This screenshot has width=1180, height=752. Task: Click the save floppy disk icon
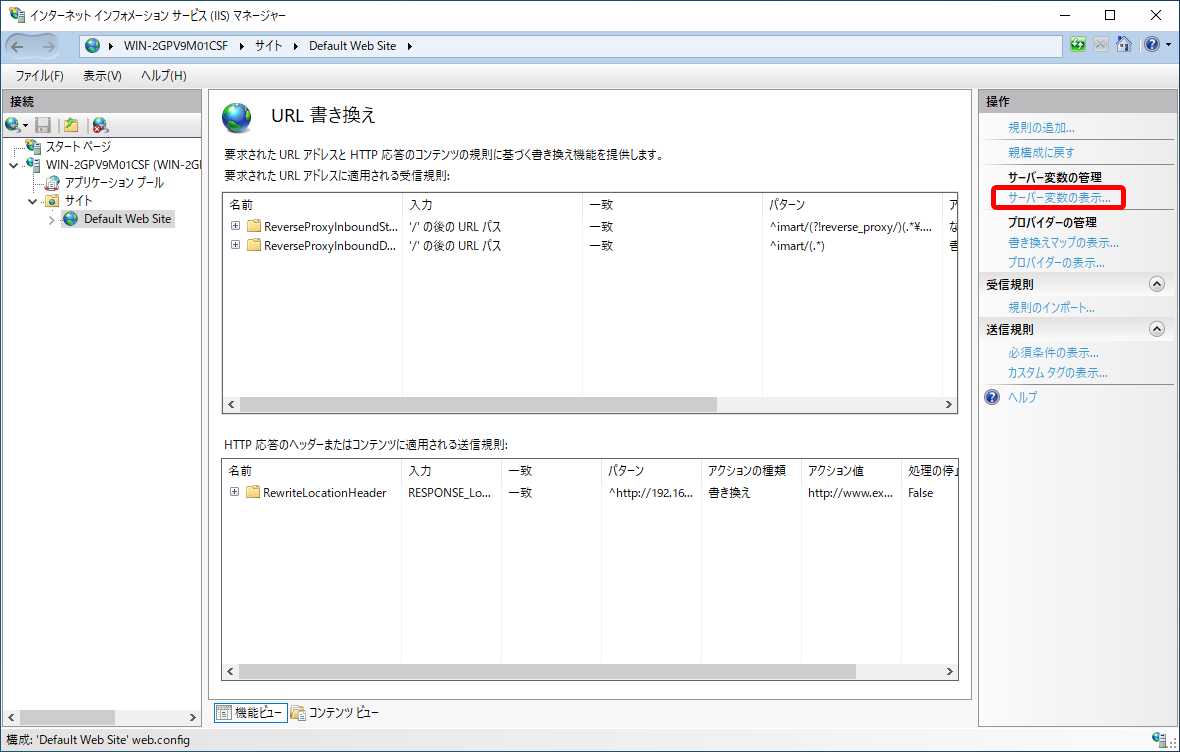coord(44,125)
